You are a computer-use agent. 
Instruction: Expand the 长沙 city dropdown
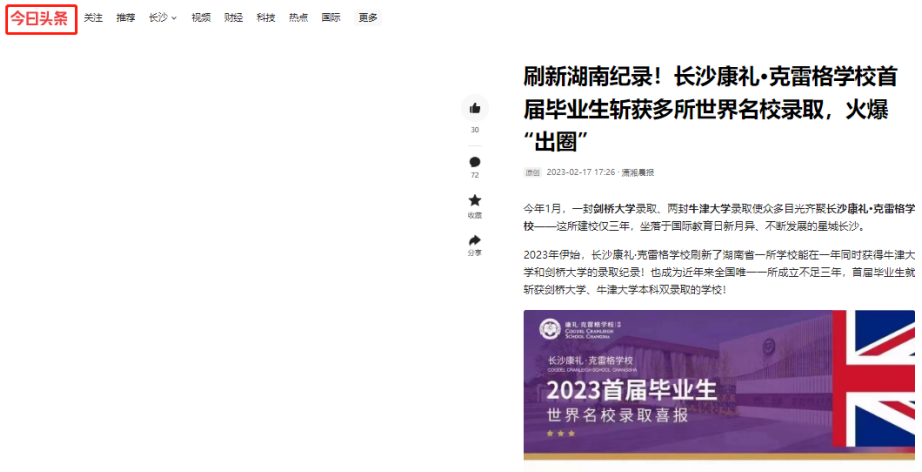162,18
